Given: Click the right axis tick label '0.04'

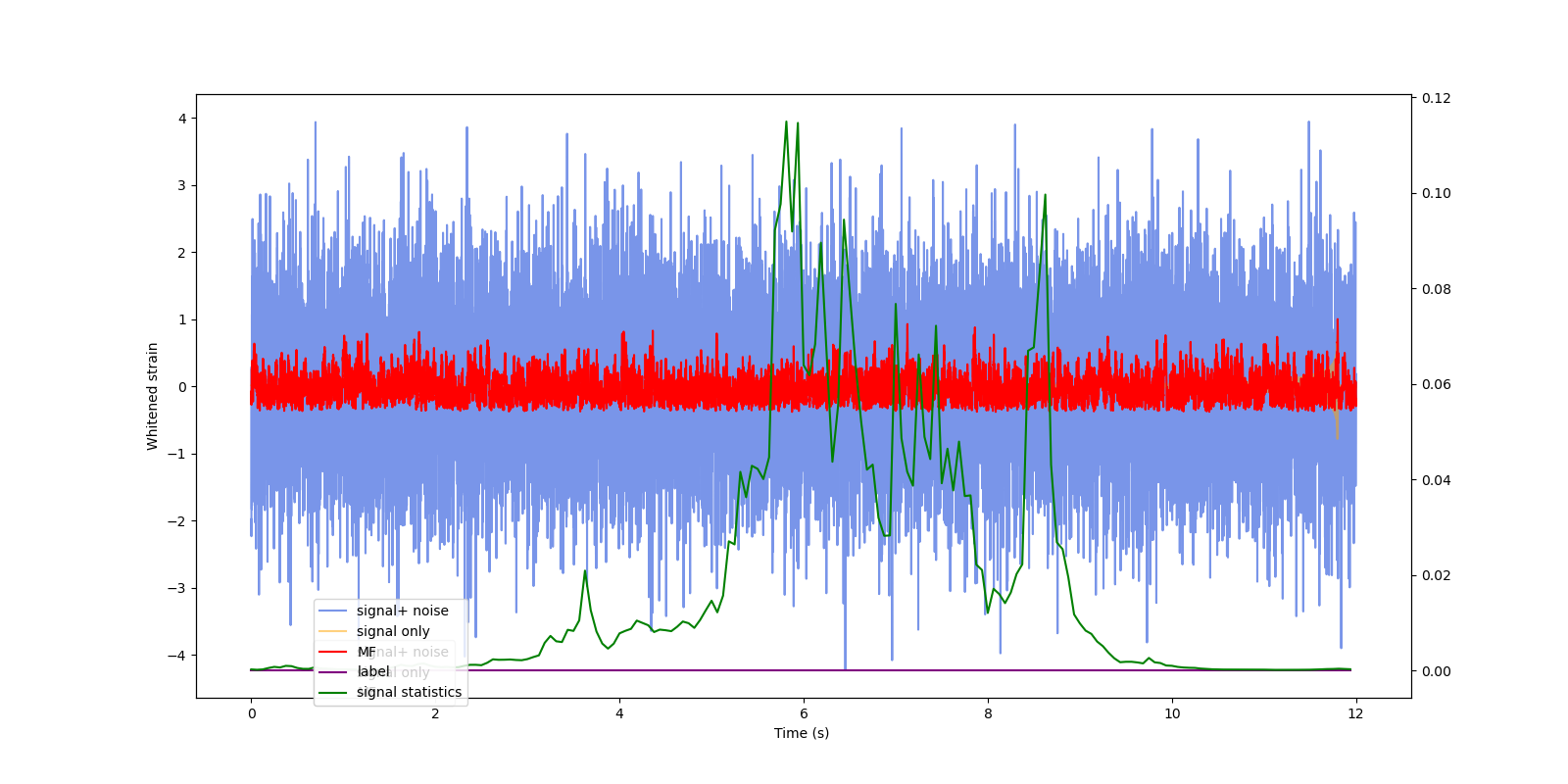Looking at the screenshot, I should (1437, 480).
